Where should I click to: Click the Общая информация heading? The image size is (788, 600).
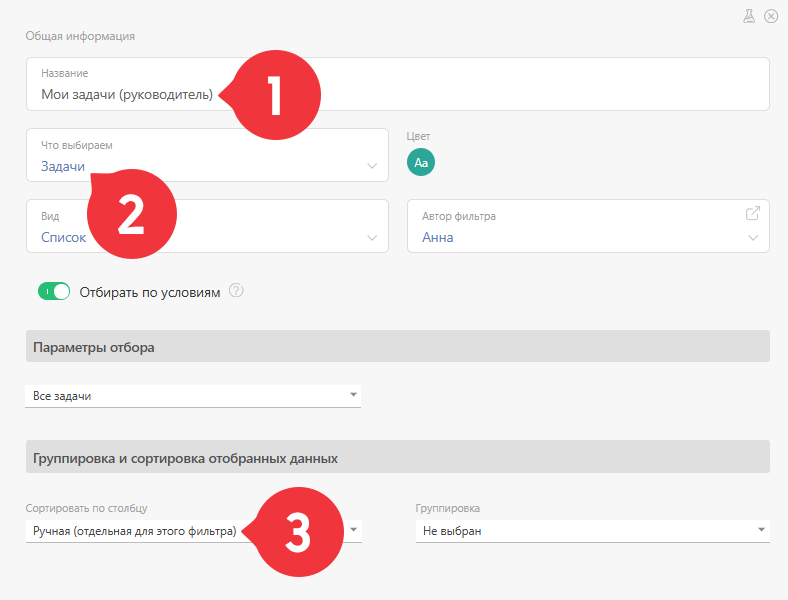[x=80, y=36]
